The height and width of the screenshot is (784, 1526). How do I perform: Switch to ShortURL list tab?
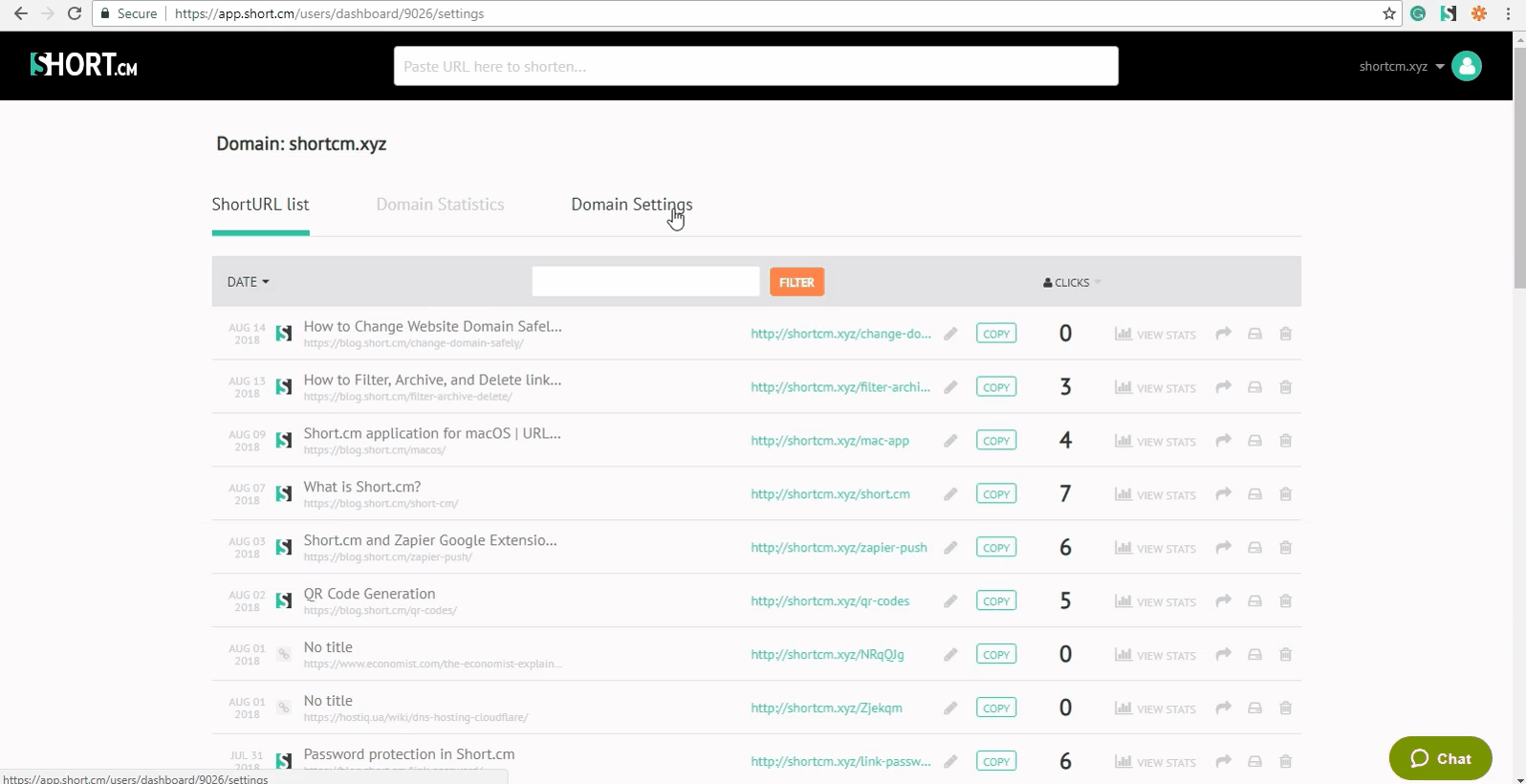coord(260,205)
